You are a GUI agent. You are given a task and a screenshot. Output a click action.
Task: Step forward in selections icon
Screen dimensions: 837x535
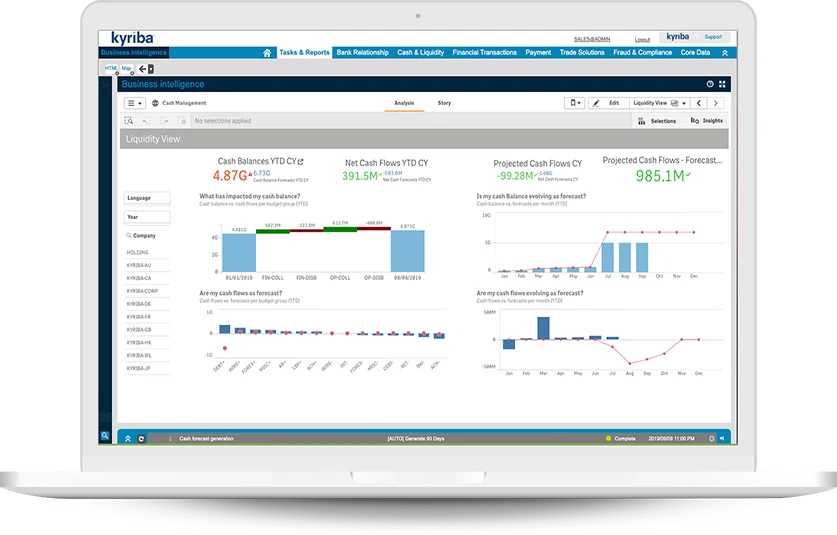tap(164, 121)
